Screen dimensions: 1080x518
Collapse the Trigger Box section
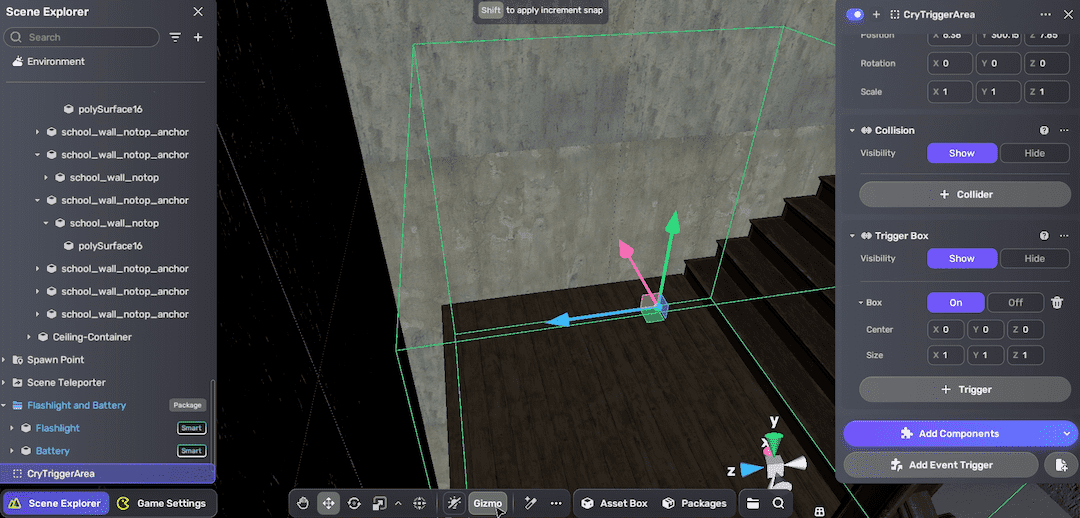coord(852,236)
